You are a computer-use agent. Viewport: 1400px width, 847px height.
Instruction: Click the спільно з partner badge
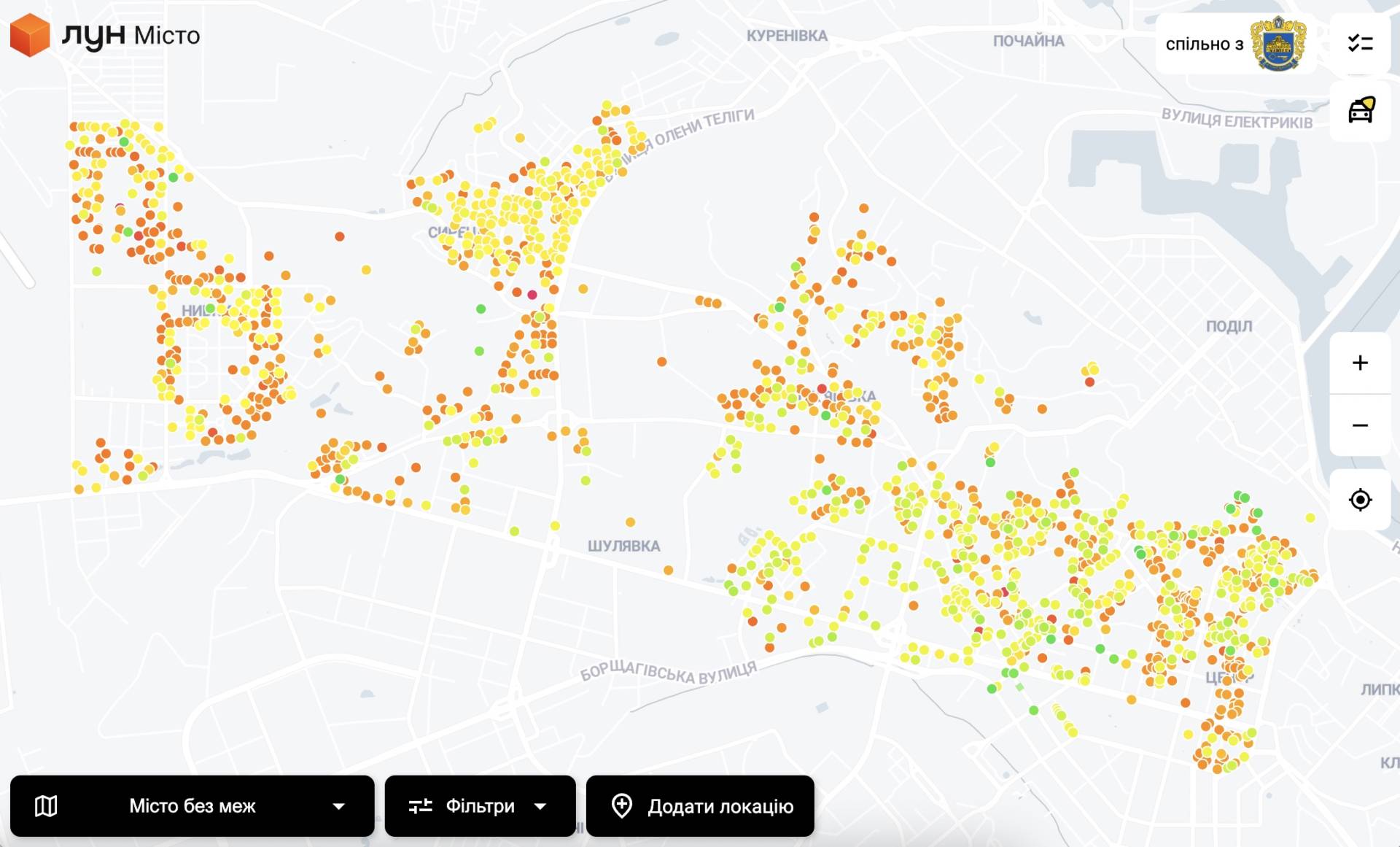pos(1204,45)
